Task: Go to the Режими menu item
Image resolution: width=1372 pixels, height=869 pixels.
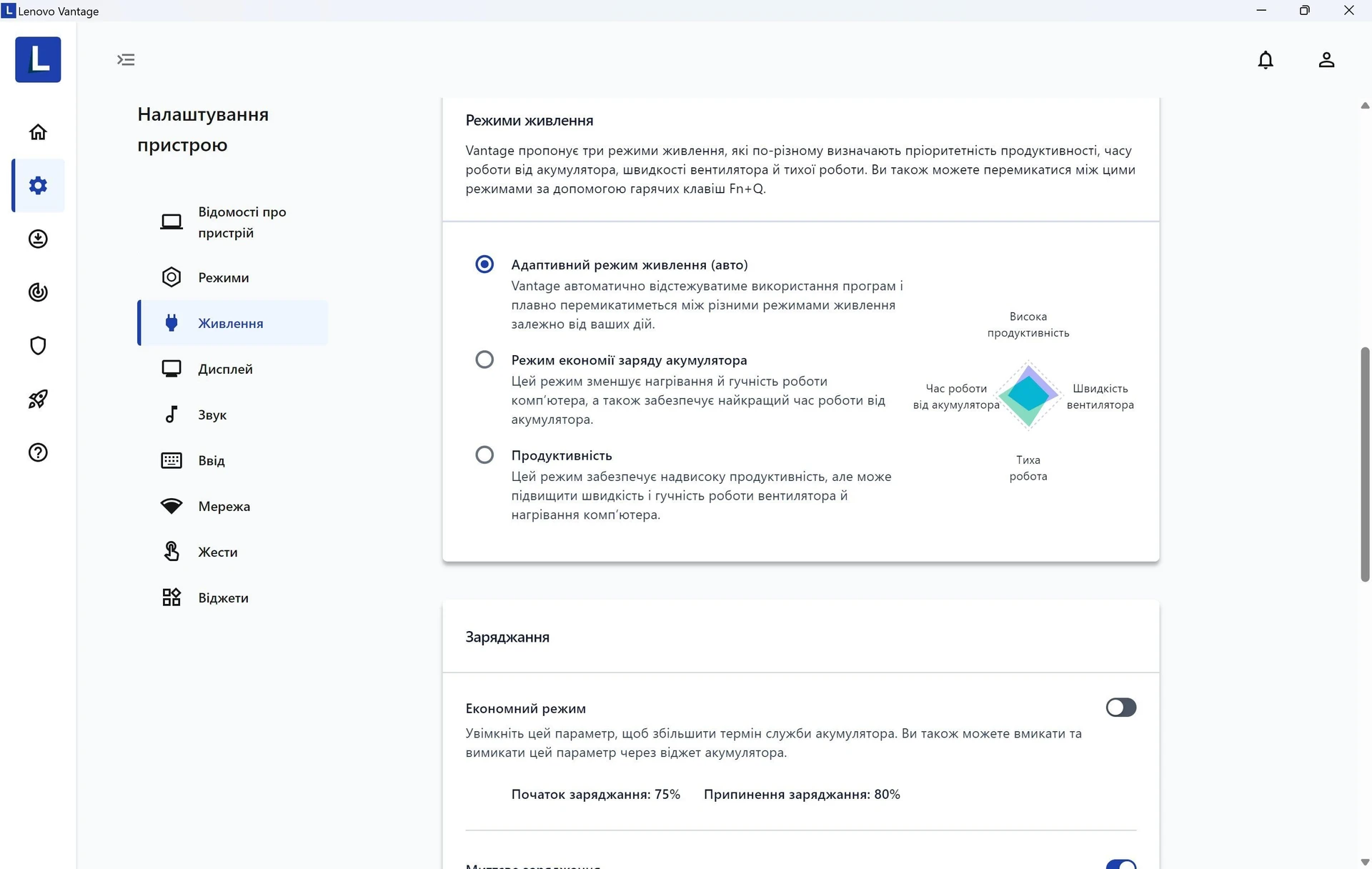Action: tap(233, 277)
